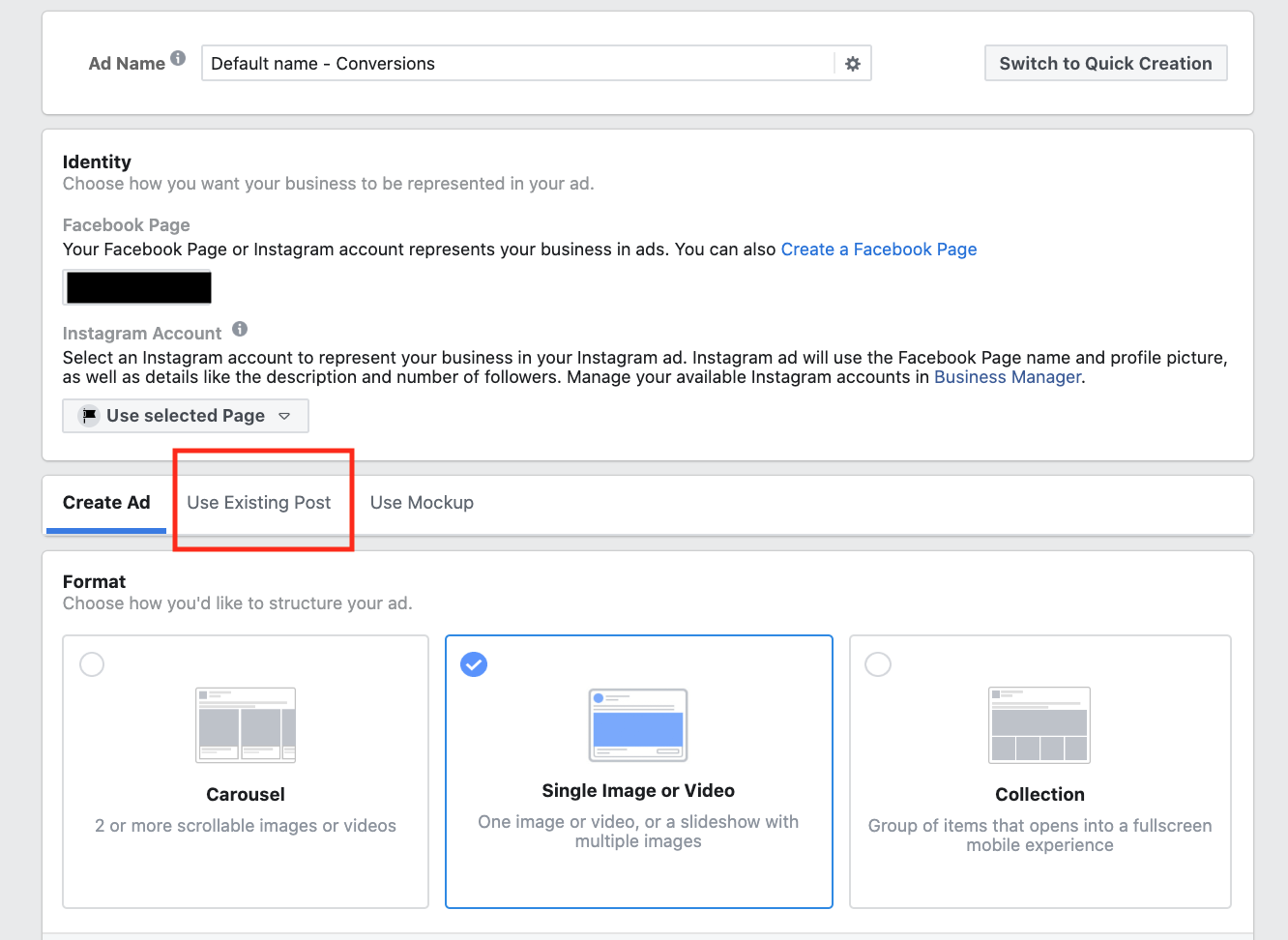Click the Ad Name label

coord(127,64)
